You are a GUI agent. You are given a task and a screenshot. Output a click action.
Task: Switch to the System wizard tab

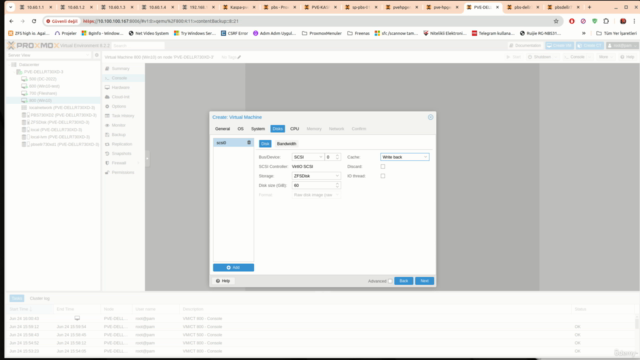point(258,129)
